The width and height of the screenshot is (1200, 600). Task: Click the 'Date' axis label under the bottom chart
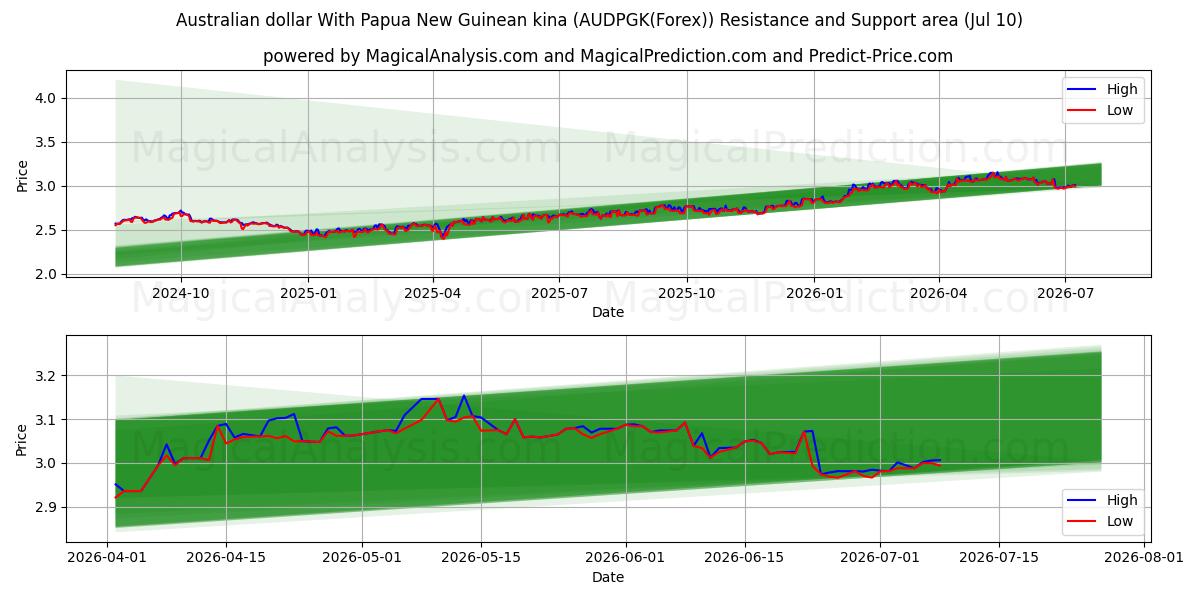pyautogui.click(x=608, y=577)
